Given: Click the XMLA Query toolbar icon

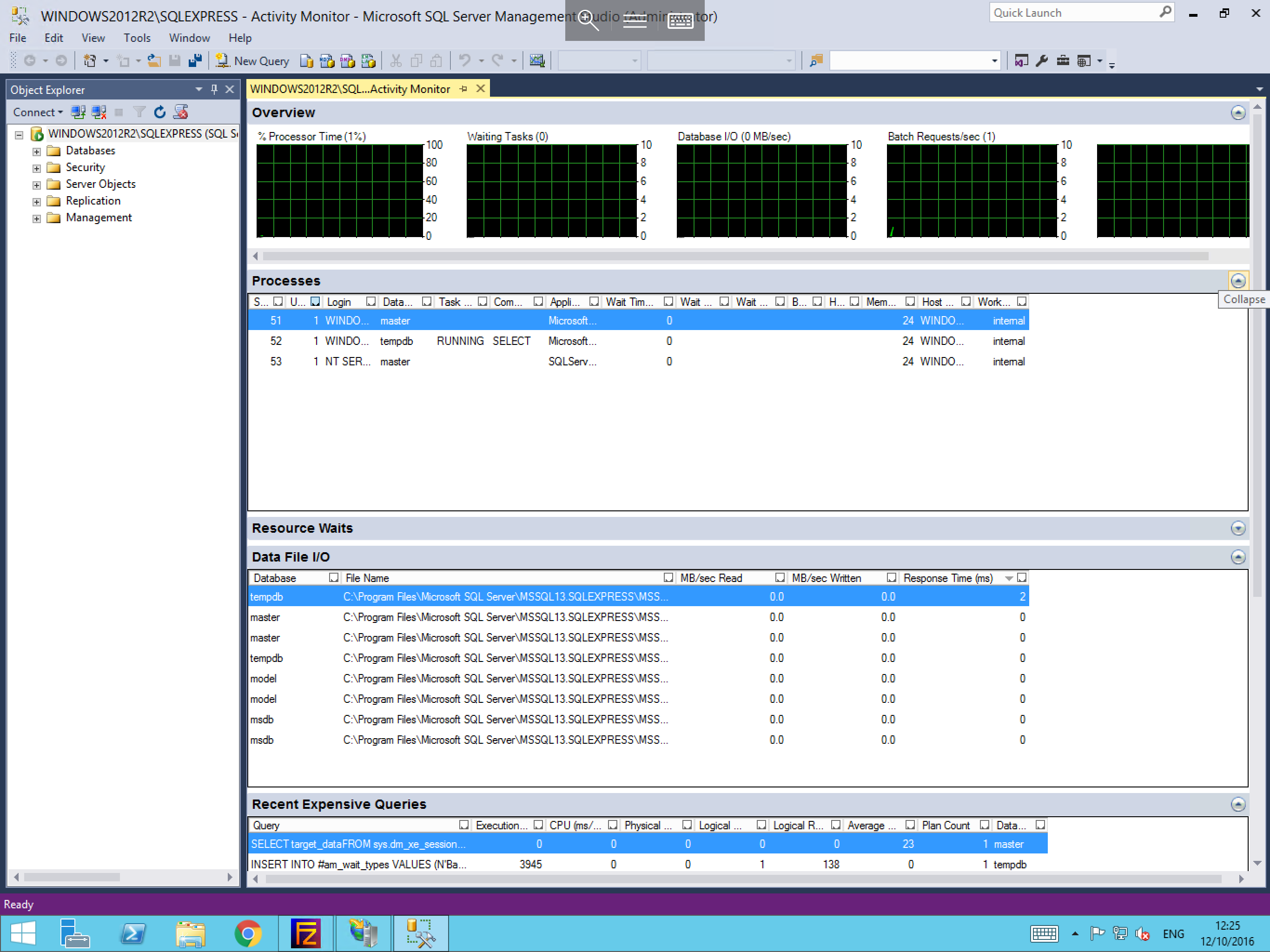Looking at the screenshot, I should 369,61.
